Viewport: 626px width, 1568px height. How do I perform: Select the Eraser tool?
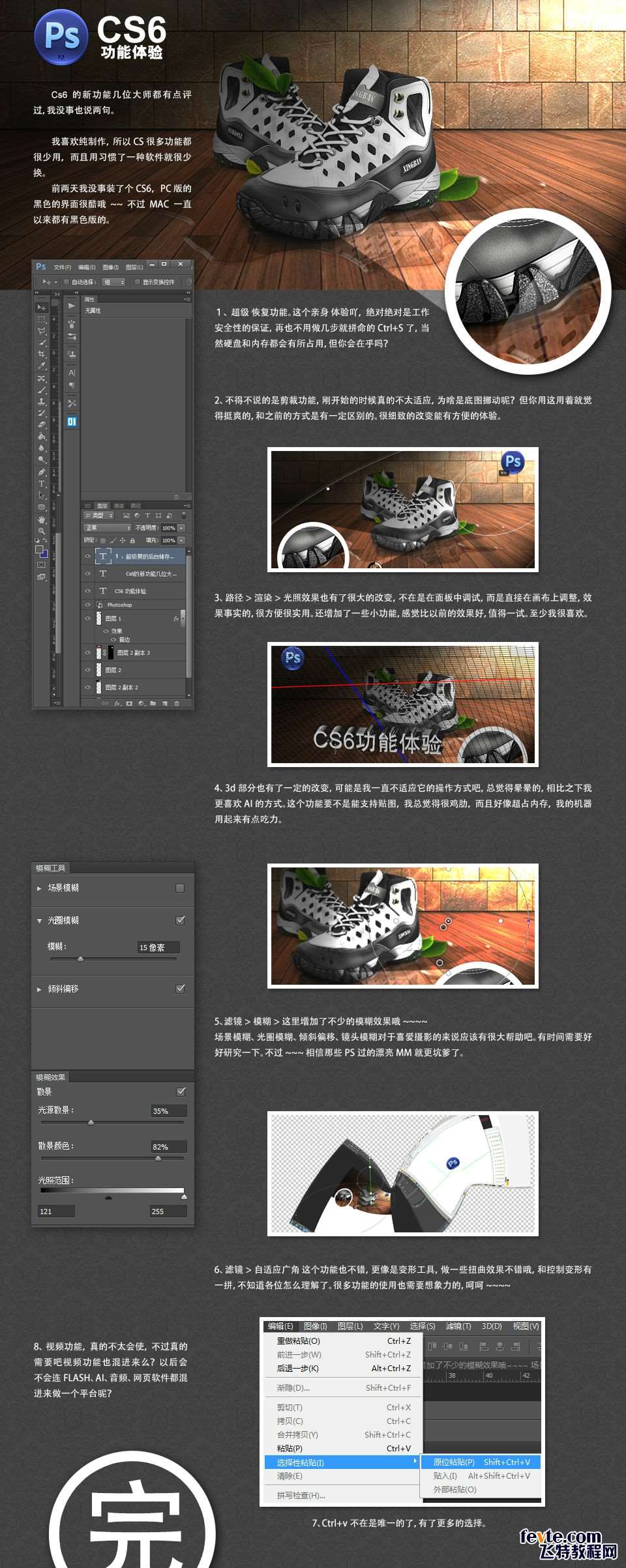pos(41,424)
